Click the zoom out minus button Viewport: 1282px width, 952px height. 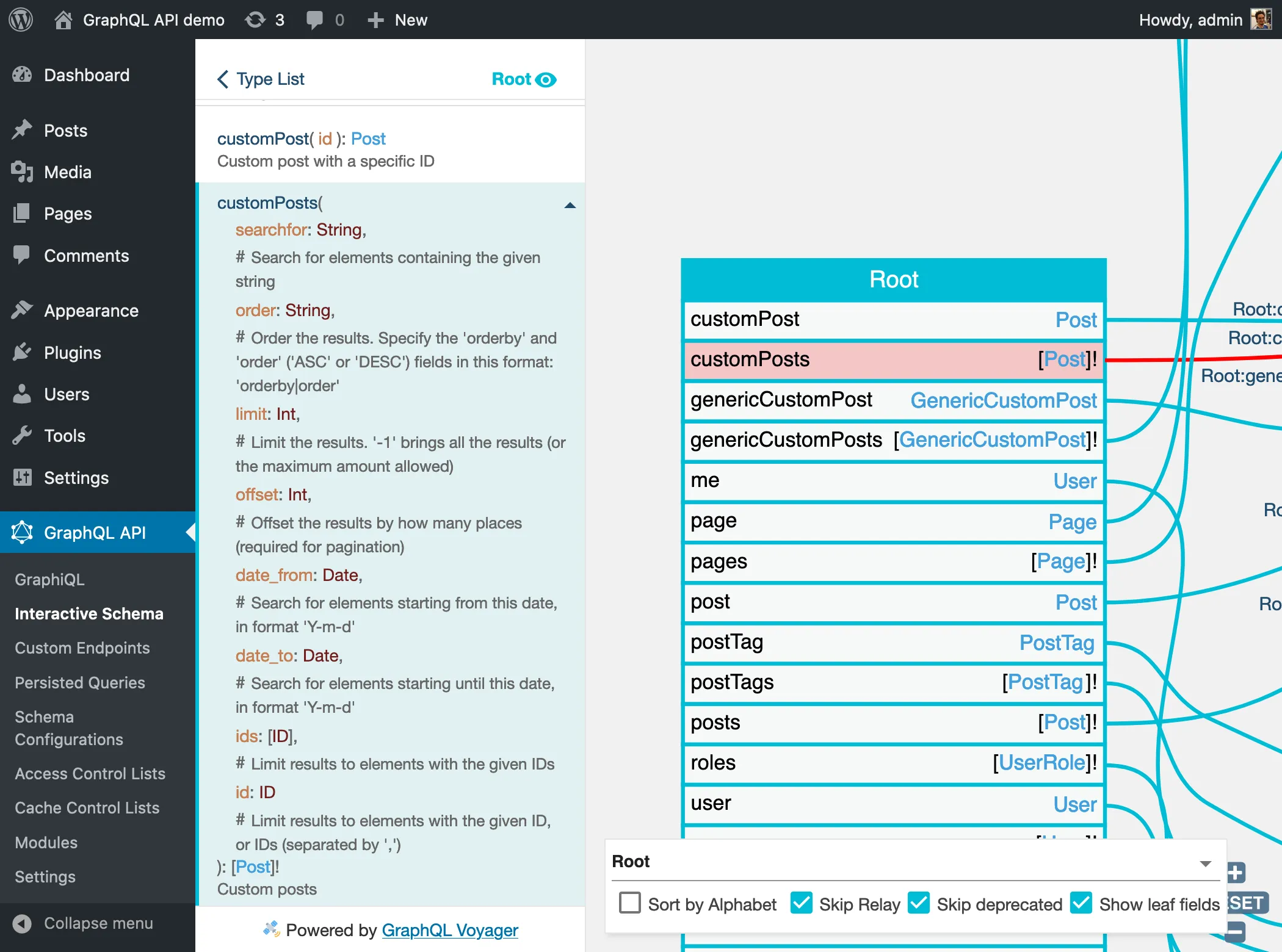click(x=1235, y=931)
